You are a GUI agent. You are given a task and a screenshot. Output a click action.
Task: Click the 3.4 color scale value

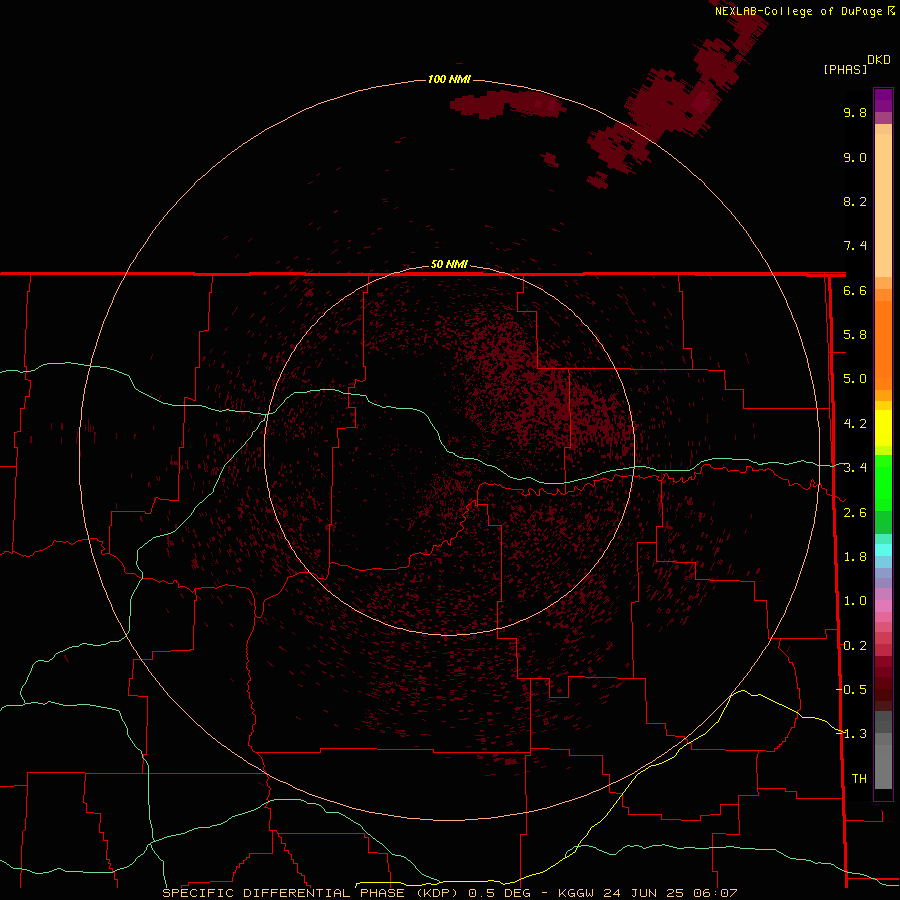coord(855,468)
